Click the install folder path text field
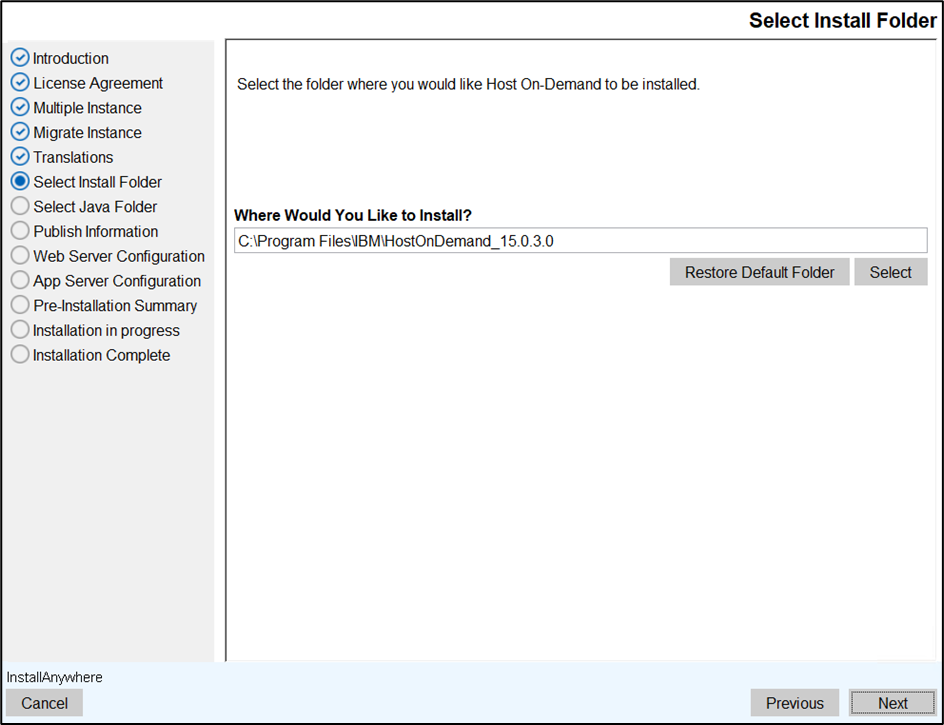The width and height of the screenshot is (944, 725). pos(580,240)
